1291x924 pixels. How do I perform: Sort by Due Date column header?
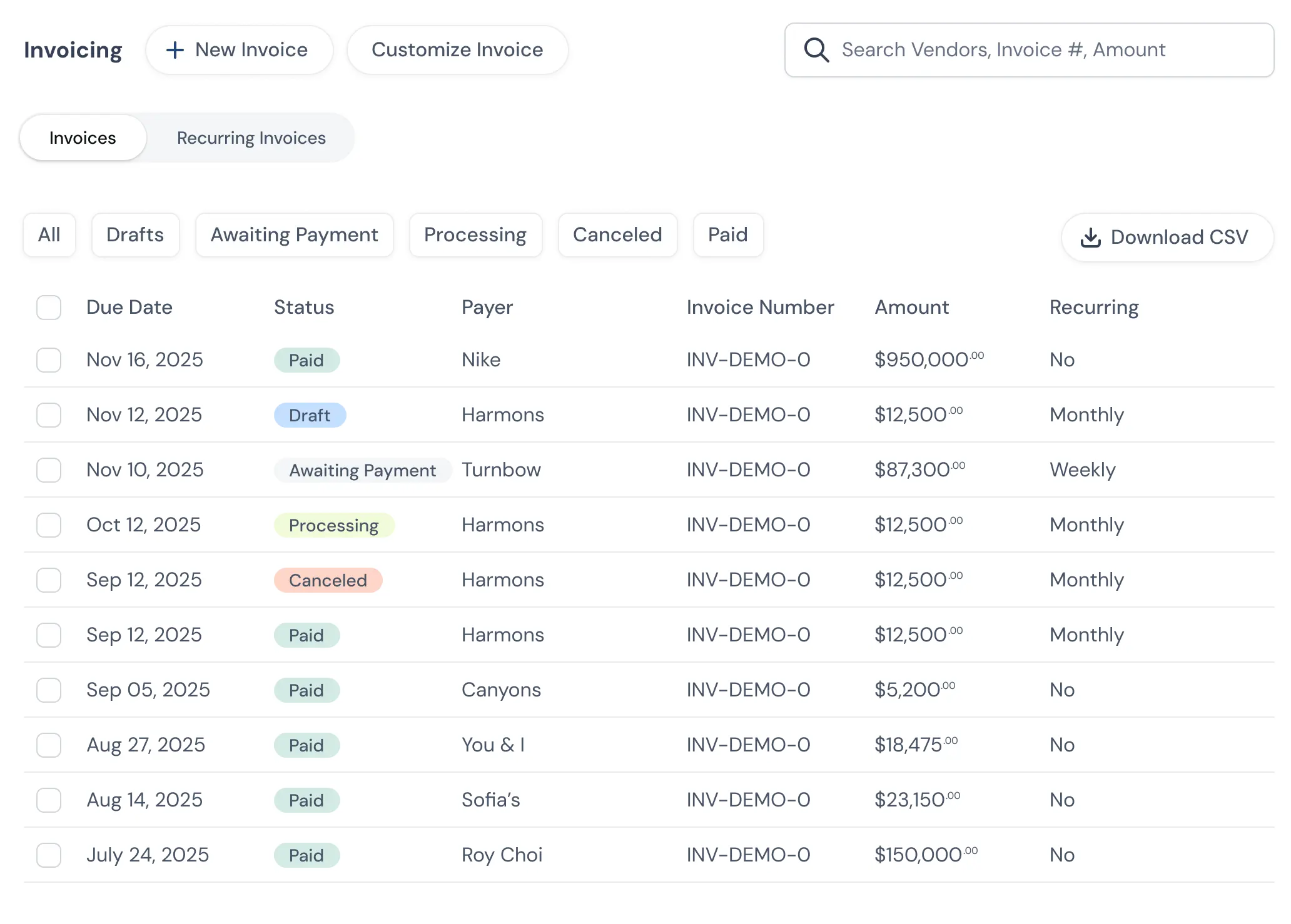129,308
